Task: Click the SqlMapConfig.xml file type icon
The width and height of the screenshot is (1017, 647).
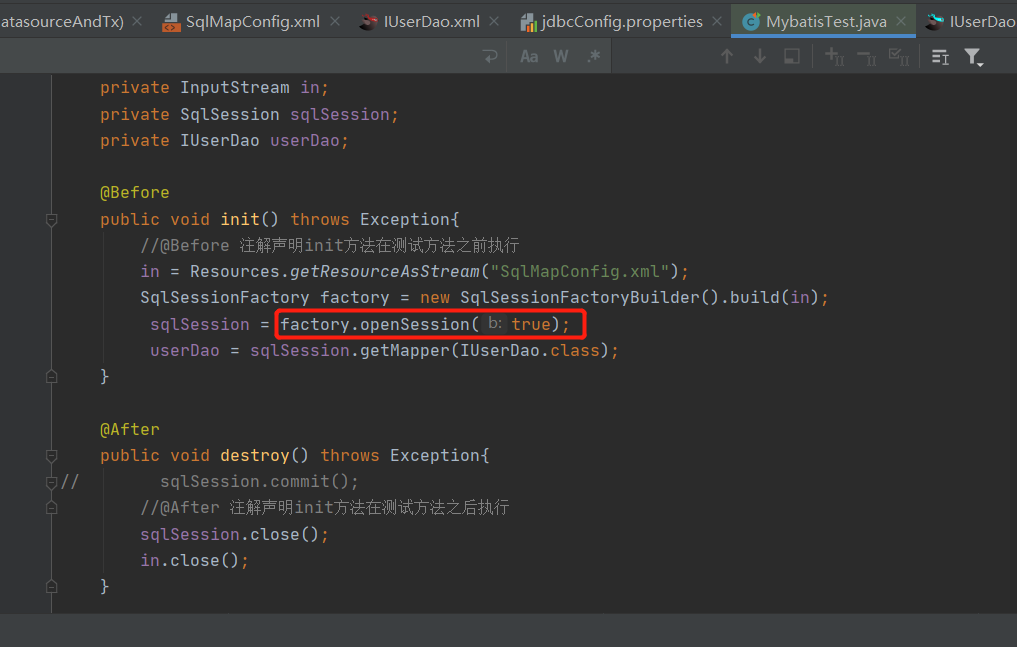Action: (171, 23)
